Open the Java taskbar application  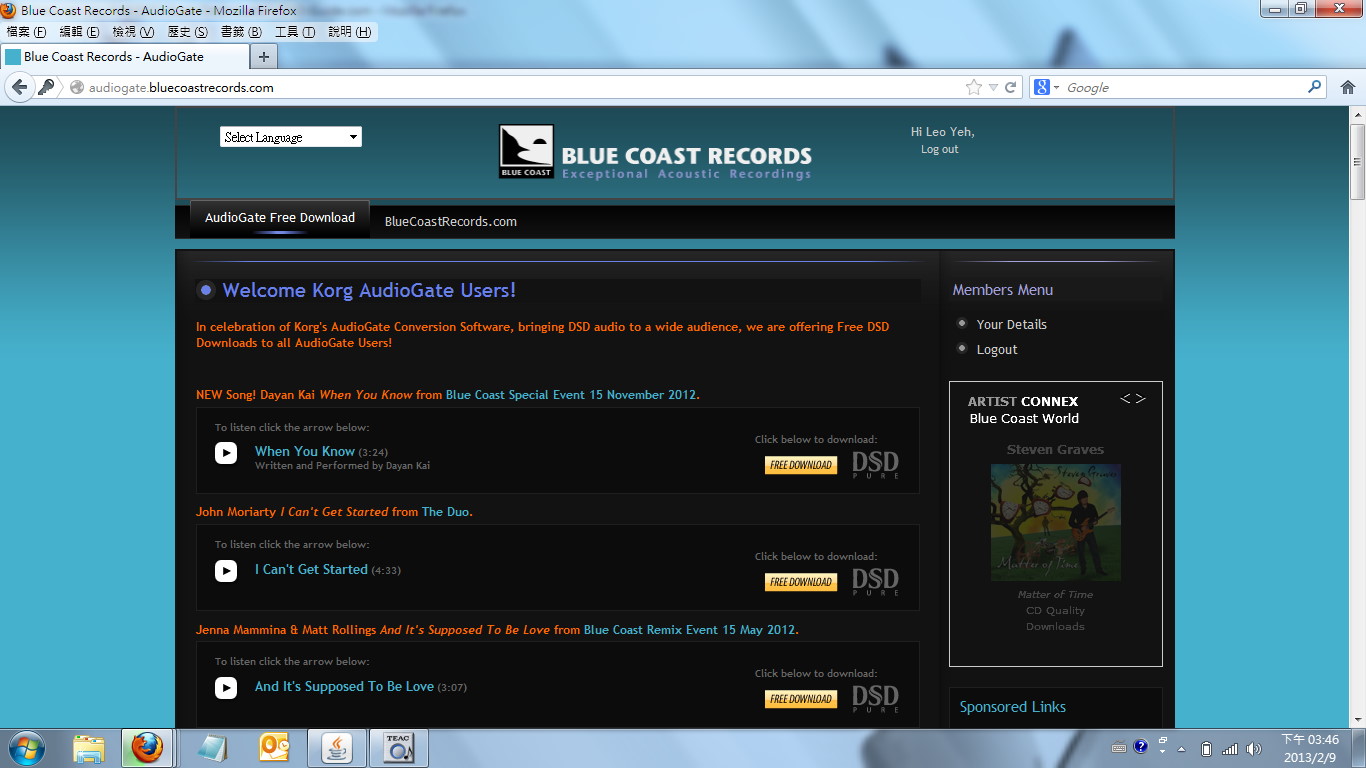pyautogui.click(x=336, y=748)
